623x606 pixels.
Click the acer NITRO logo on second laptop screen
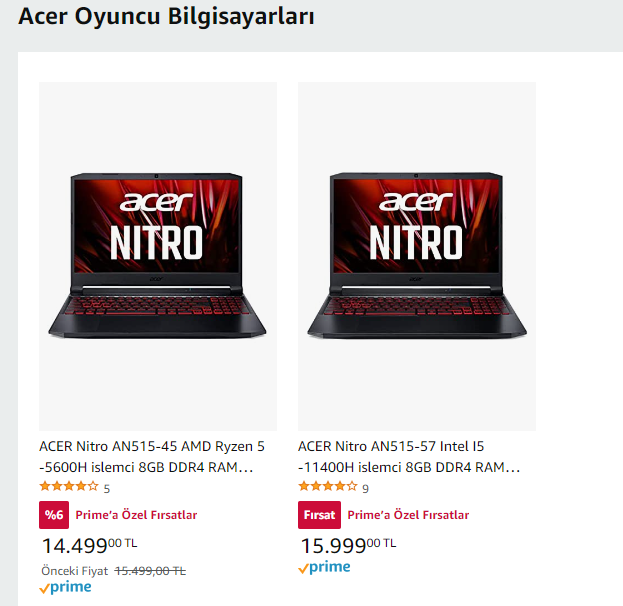pos(416,226)
